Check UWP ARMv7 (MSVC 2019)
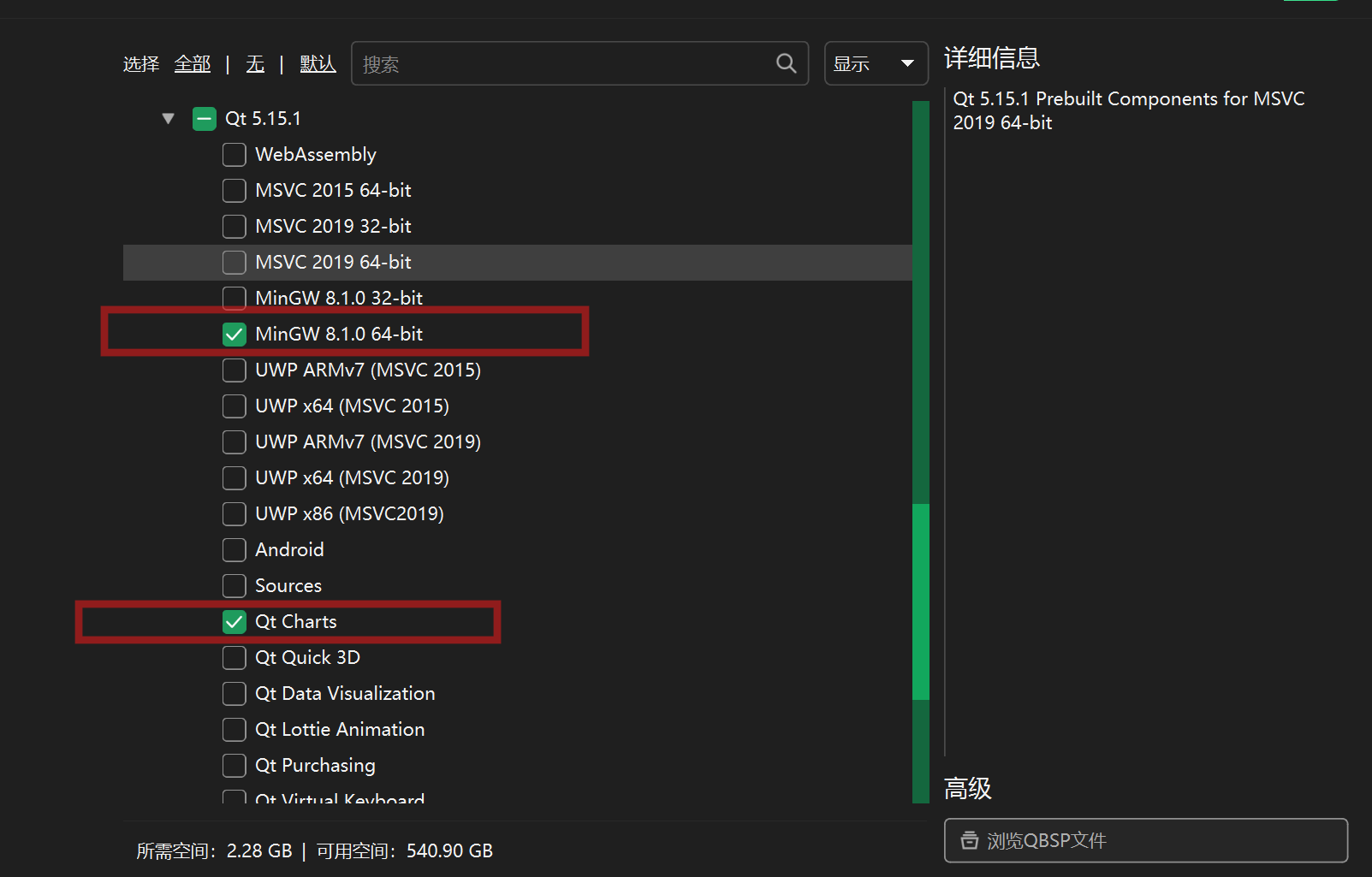 point(234,442)
